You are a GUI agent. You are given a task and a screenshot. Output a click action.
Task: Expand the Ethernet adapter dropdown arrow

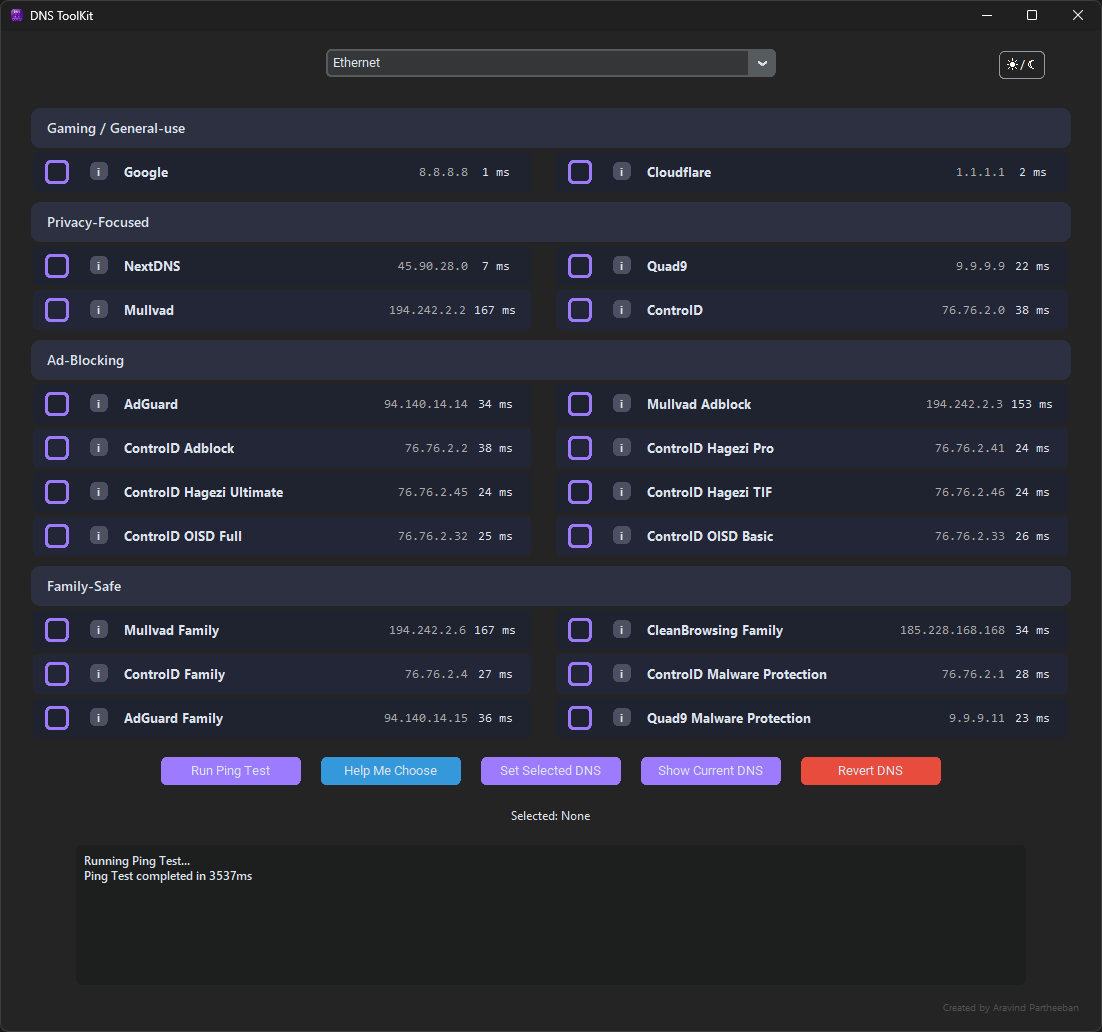pyautogui.click(x=762, y=63)
